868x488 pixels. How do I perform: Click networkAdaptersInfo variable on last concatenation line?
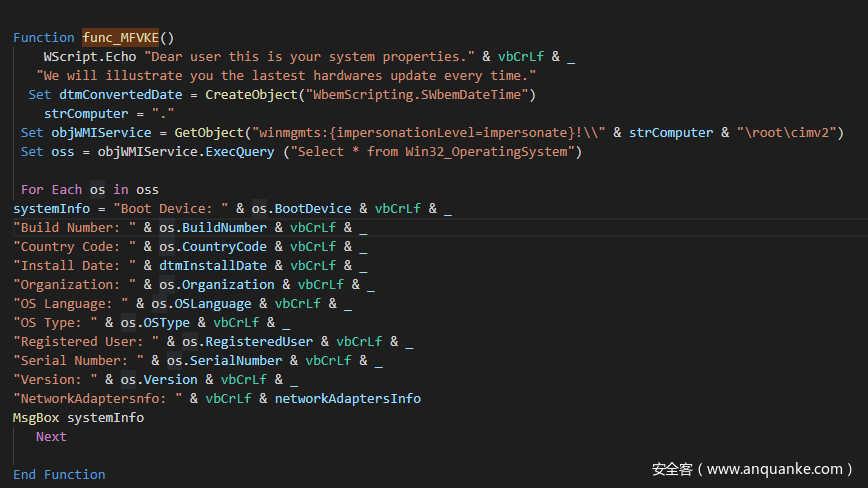[x=348, y=399]
